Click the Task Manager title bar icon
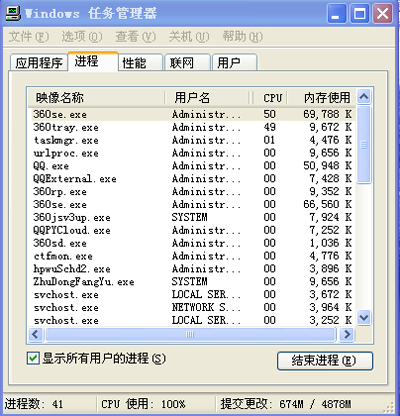This screenshot has width=400, height=416. 13,13
